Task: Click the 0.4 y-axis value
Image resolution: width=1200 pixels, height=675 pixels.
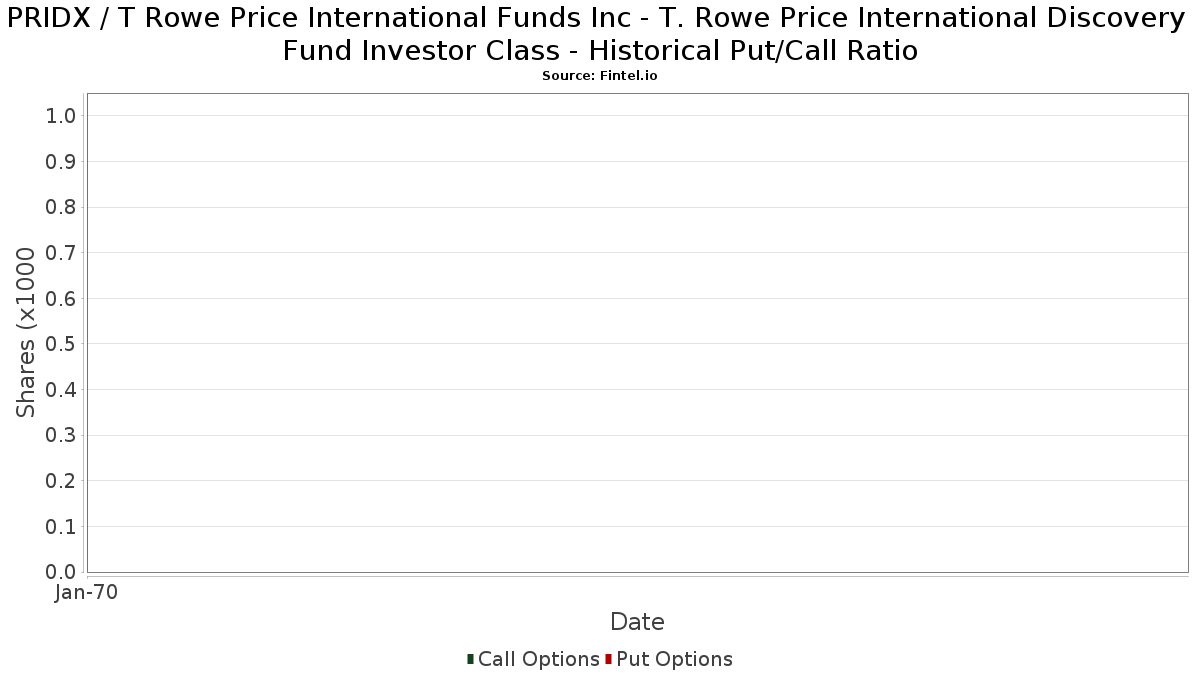Action: pyautogui.click(x=61, y=390)
